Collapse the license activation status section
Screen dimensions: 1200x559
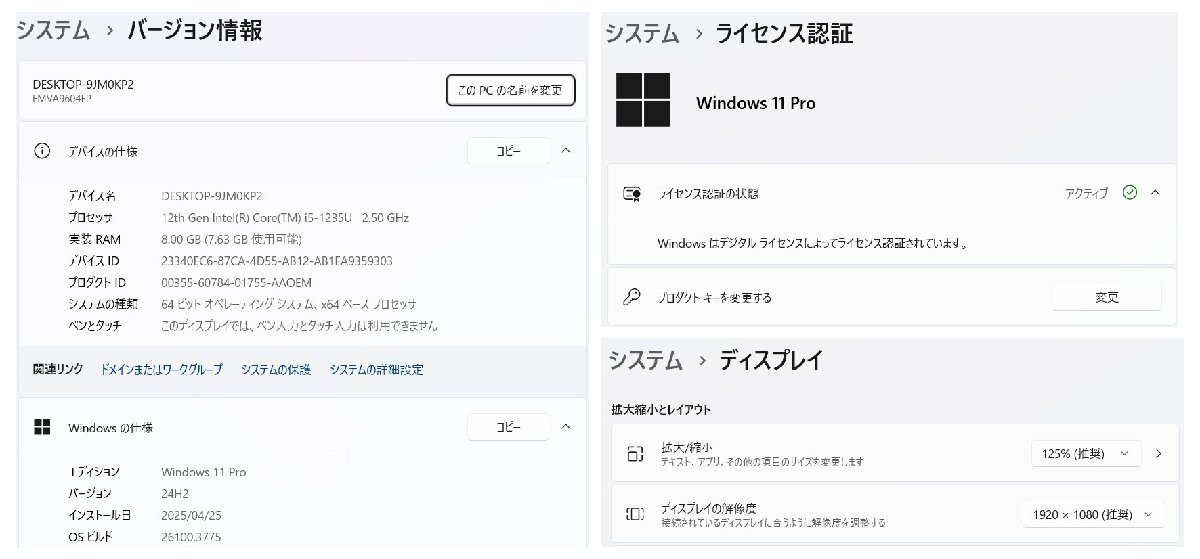(1155, 193)
